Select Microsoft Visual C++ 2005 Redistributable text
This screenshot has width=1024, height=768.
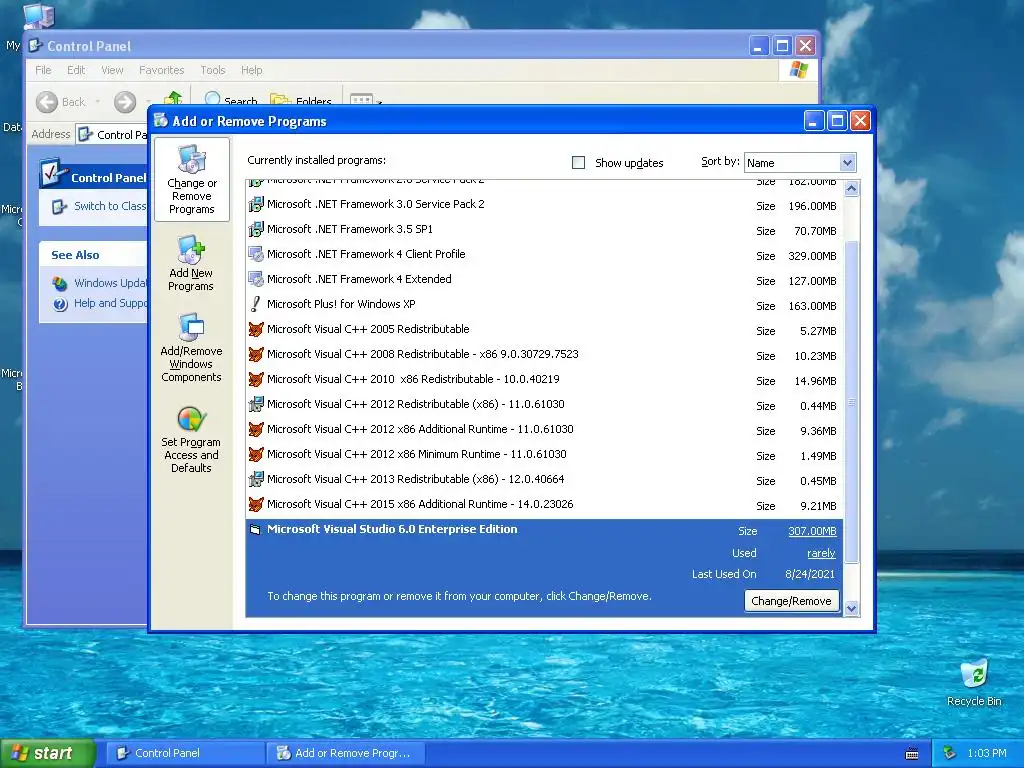click(x=368, y=329)
